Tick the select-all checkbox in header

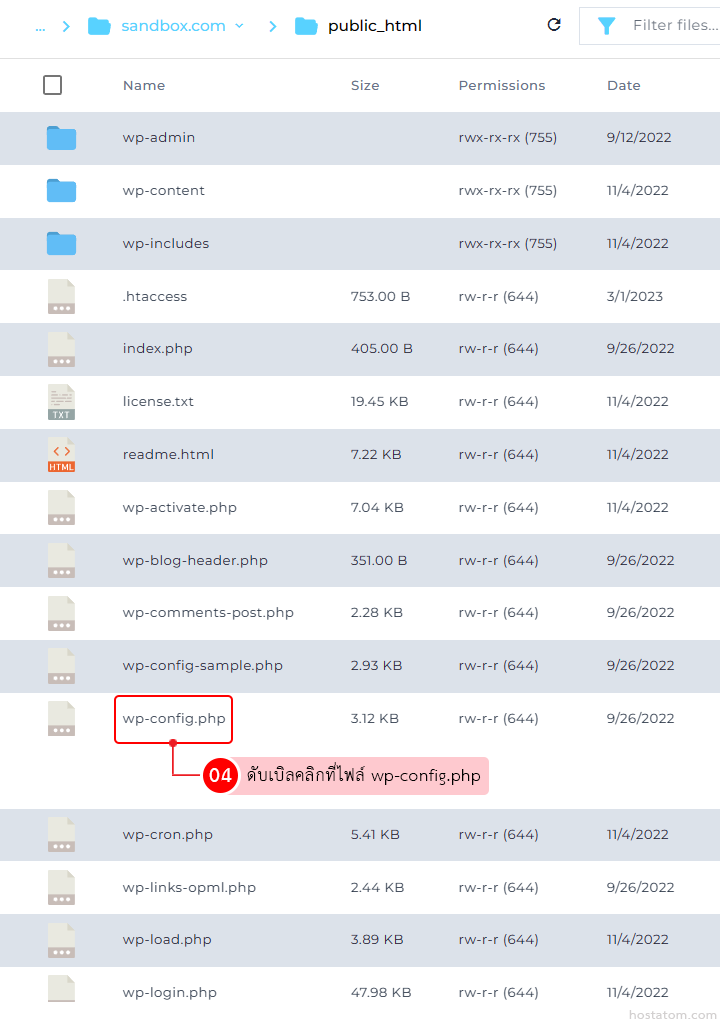(x=53, y=86)
